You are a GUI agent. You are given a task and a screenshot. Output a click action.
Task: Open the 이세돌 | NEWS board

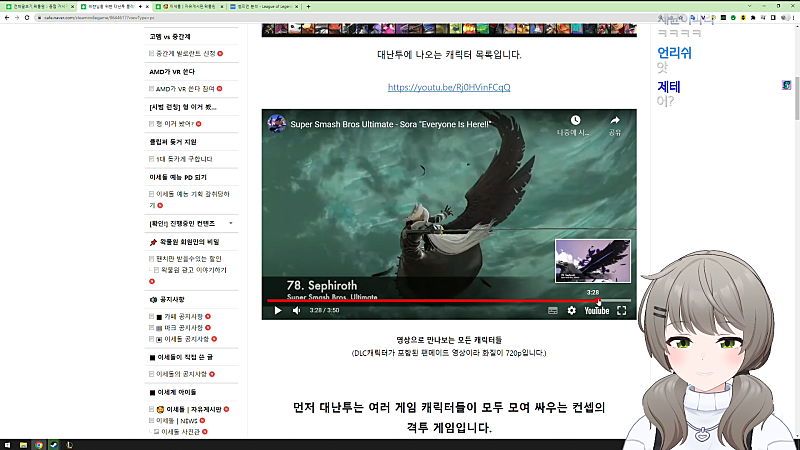pos(181,421)
